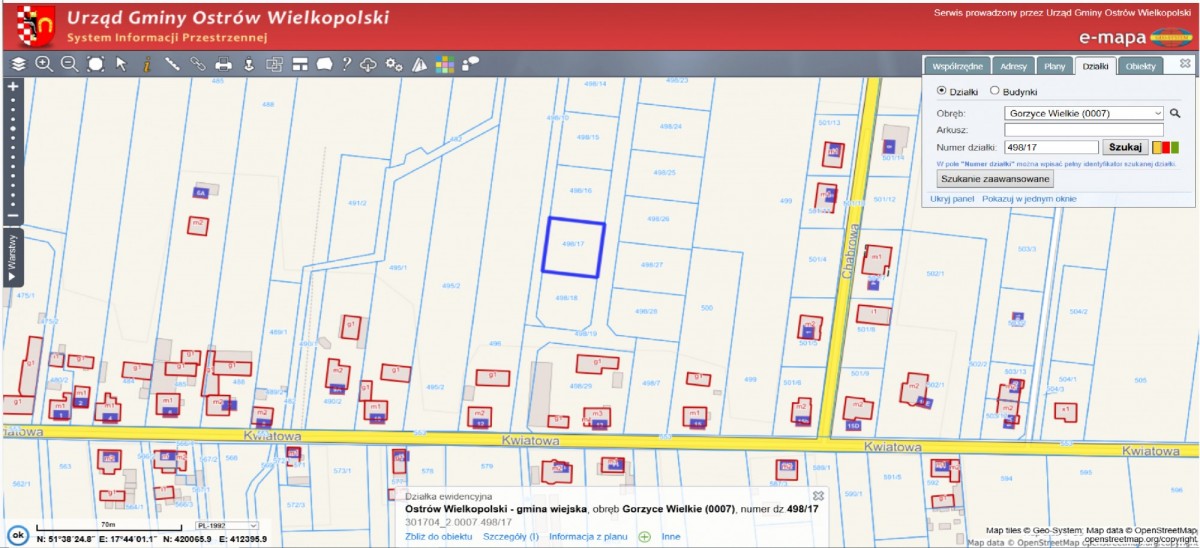Click the Szukaj button

(x=1126, y=147)
